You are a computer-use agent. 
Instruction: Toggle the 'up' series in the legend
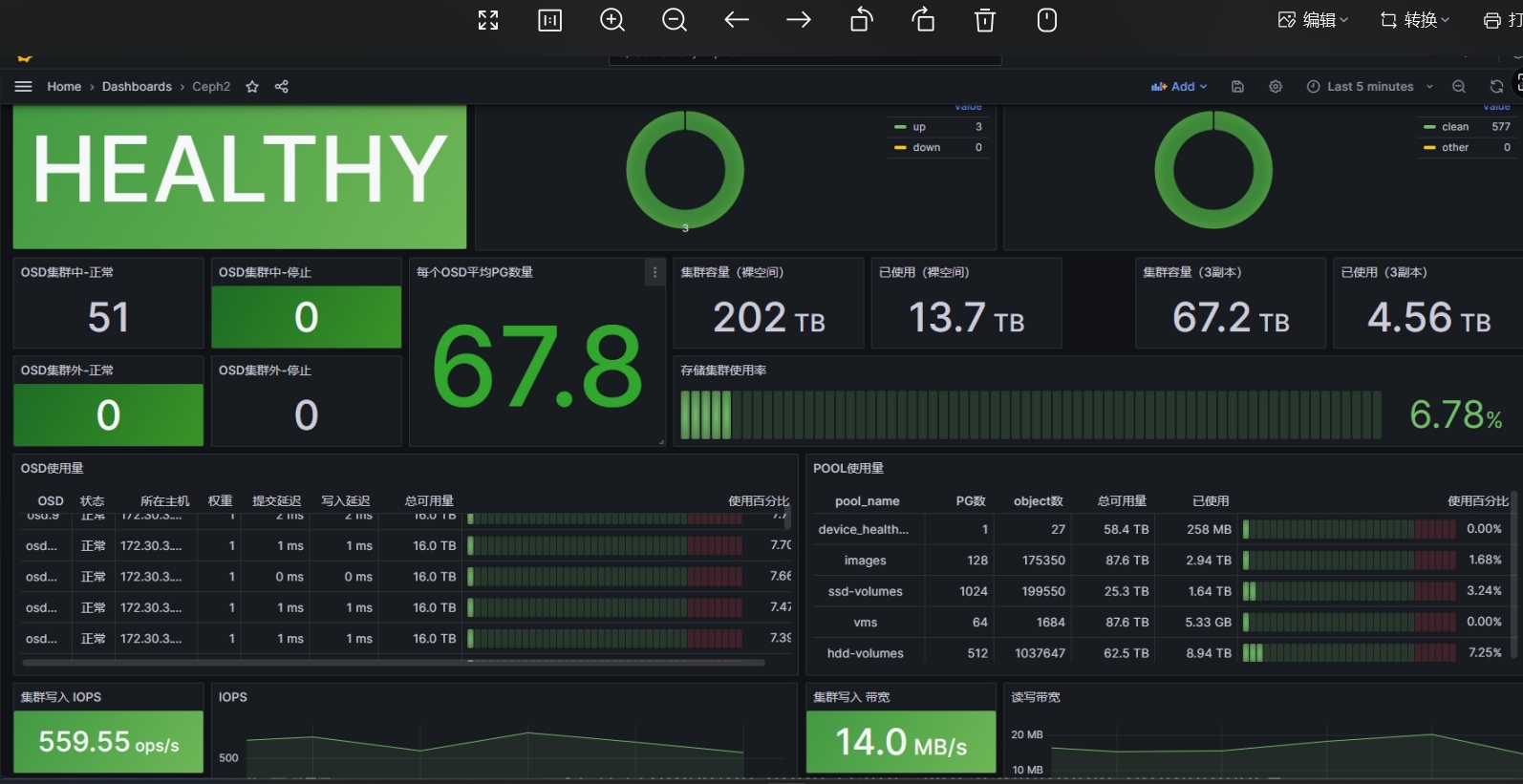click(x=918, y=127)
